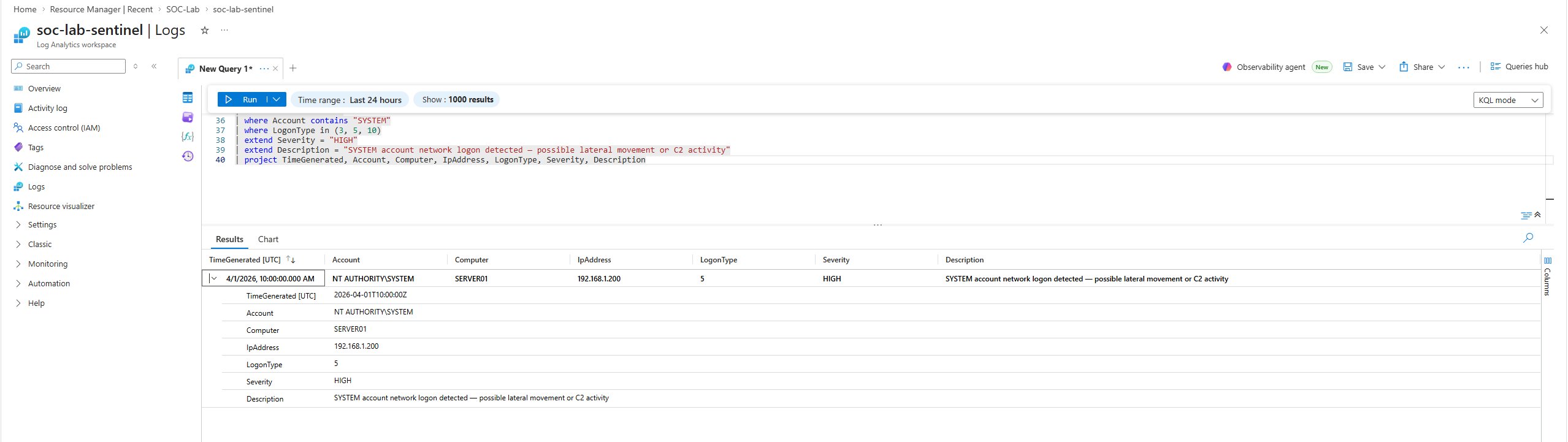Screen dimensions: 1568x442
Task: Select the New Query 1 tab
Action: click(x=226, y=69)
